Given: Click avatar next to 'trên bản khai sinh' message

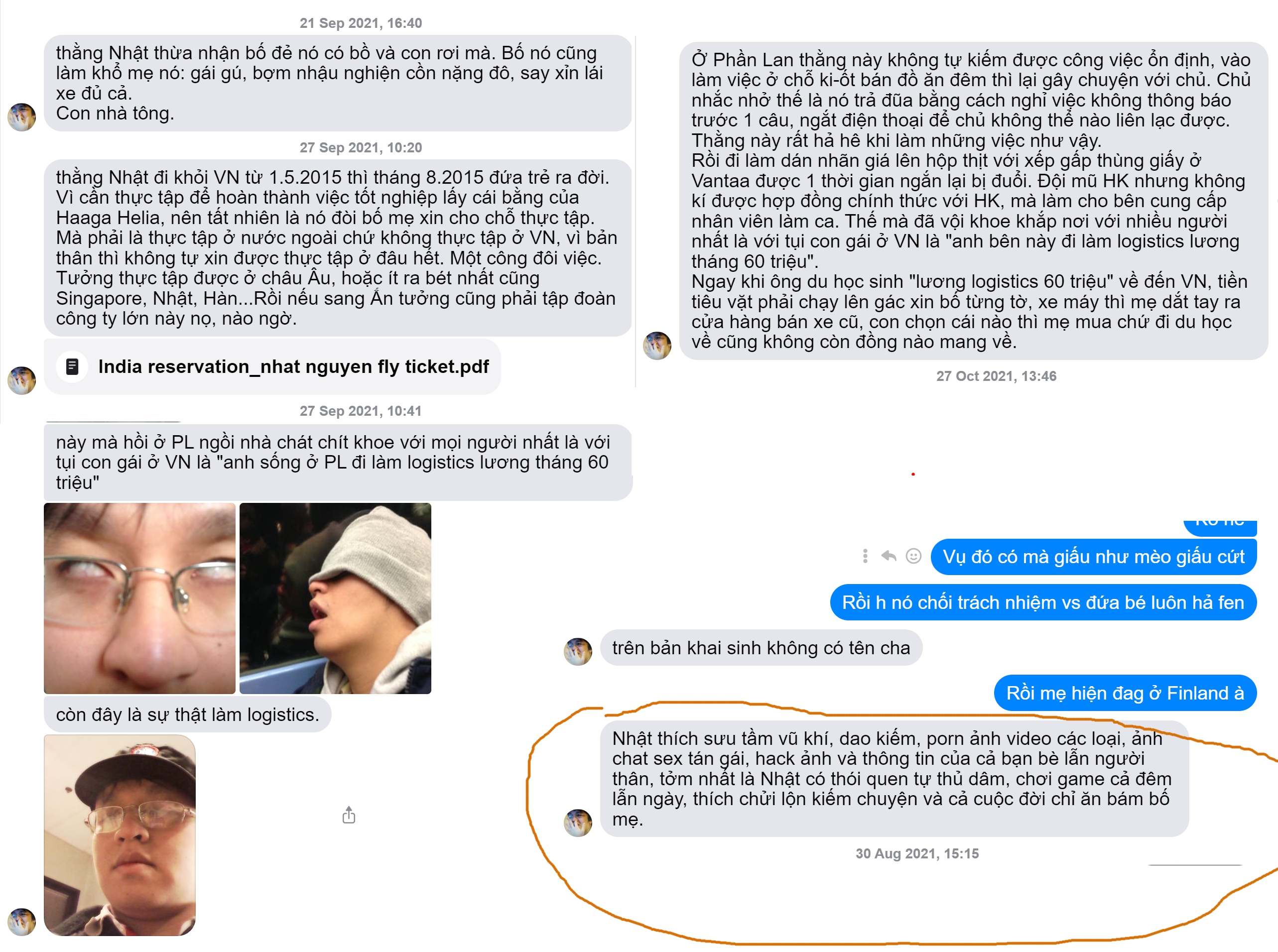Looking at the screenshot, I should (x=578, y=652).
